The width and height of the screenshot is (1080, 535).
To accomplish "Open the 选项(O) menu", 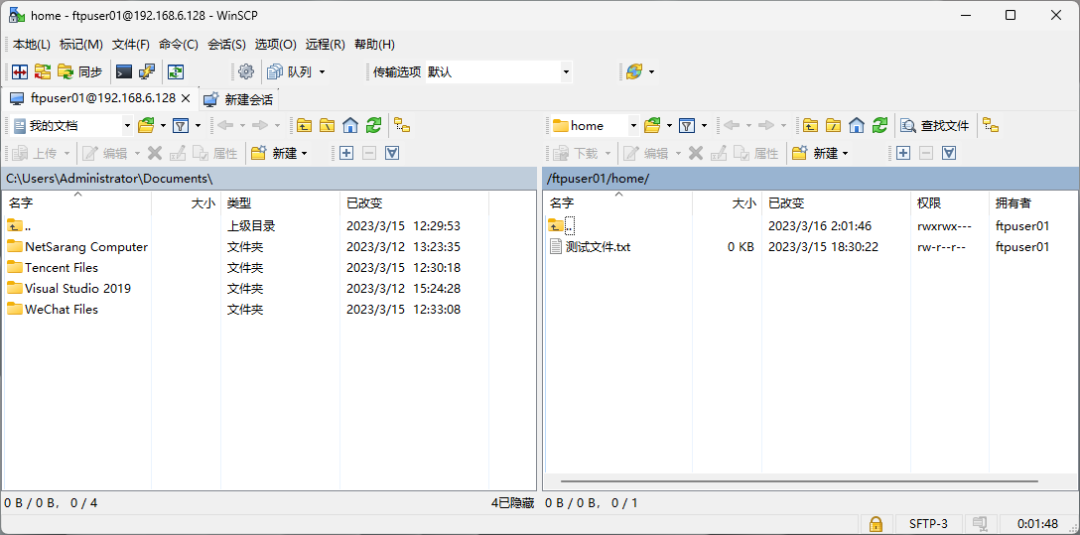I will 276,44.
